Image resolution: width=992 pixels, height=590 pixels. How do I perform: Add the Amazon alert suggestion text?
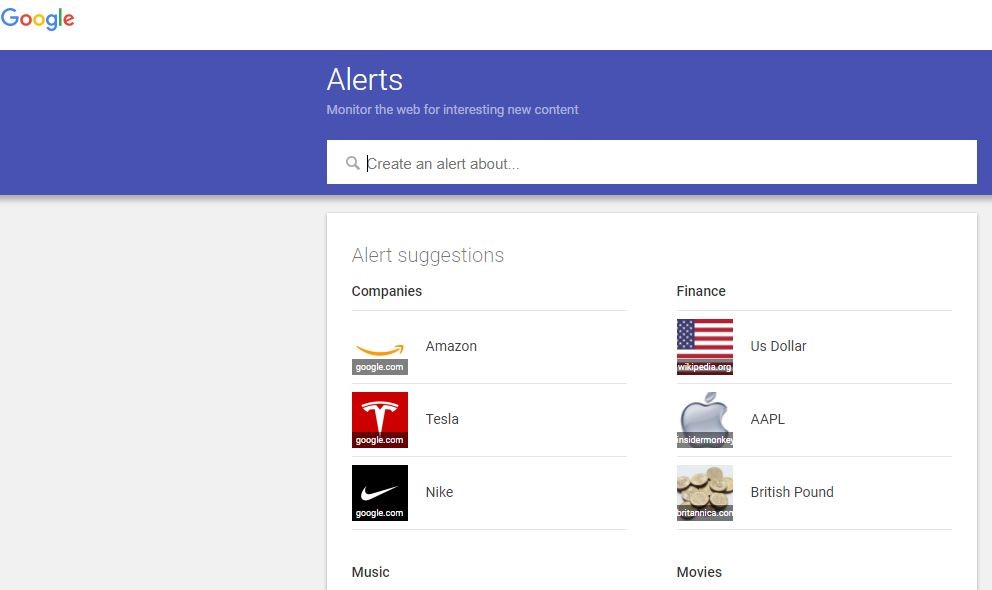[451, 346]
